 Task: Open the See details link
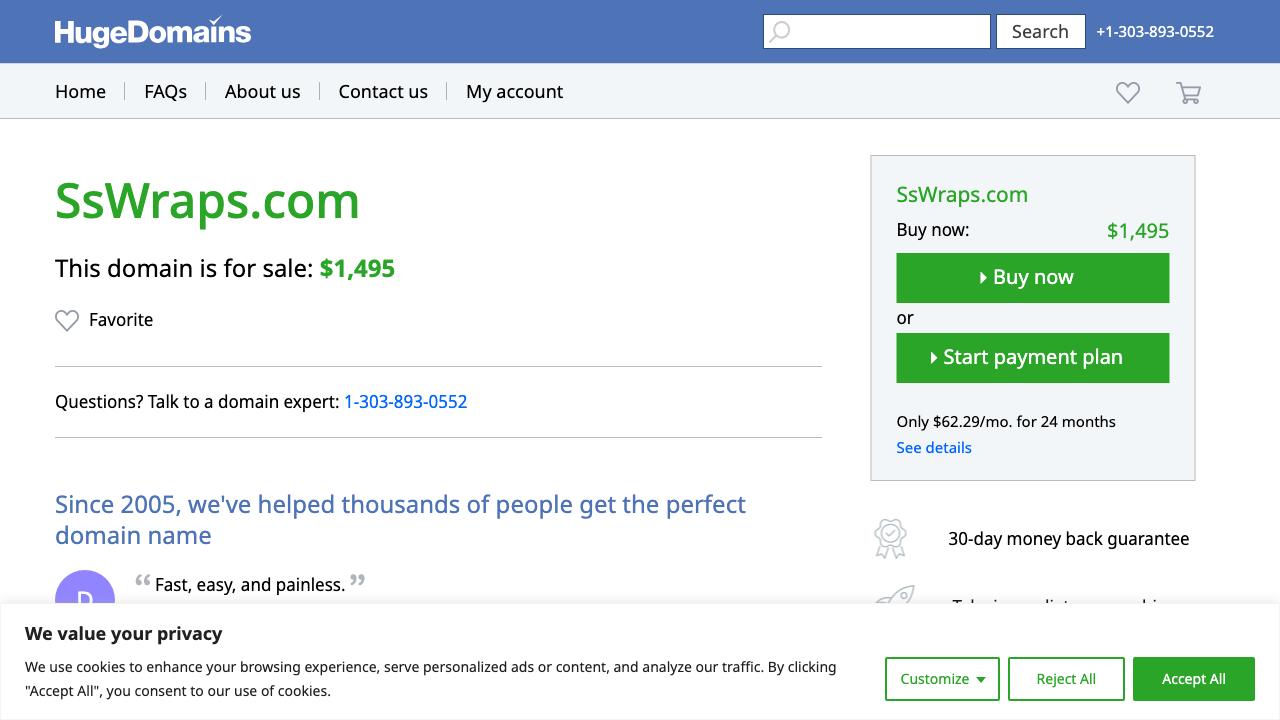[x=934, y=448]
